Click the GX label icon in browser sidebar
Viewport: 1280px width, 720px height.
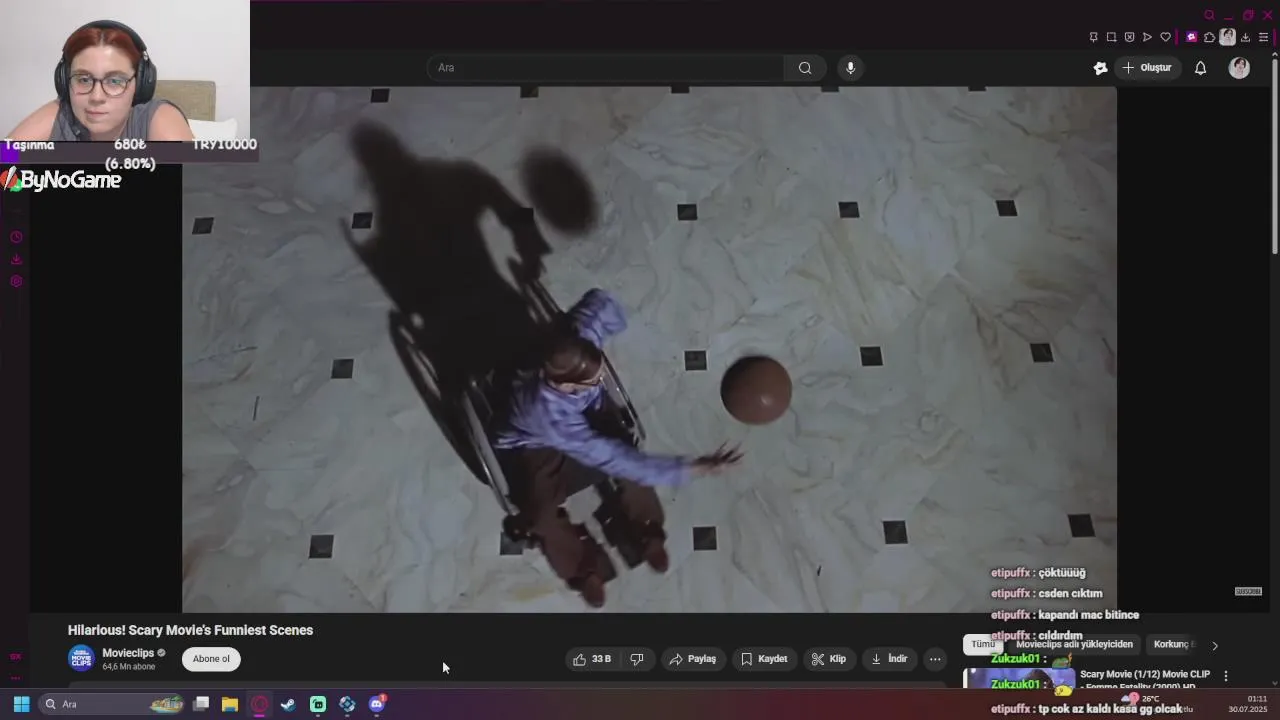[16, 657]
